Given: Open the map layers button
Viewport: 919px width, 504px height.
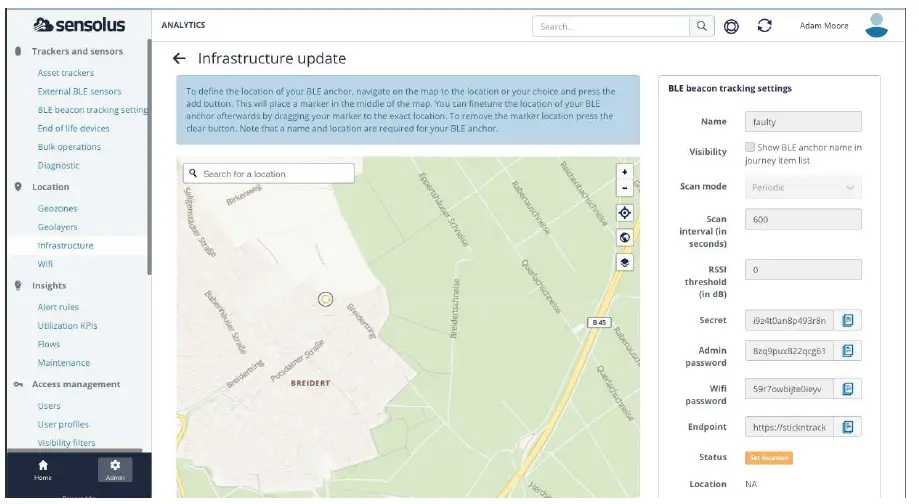Looking at the screenshot, I should point(624,263).
